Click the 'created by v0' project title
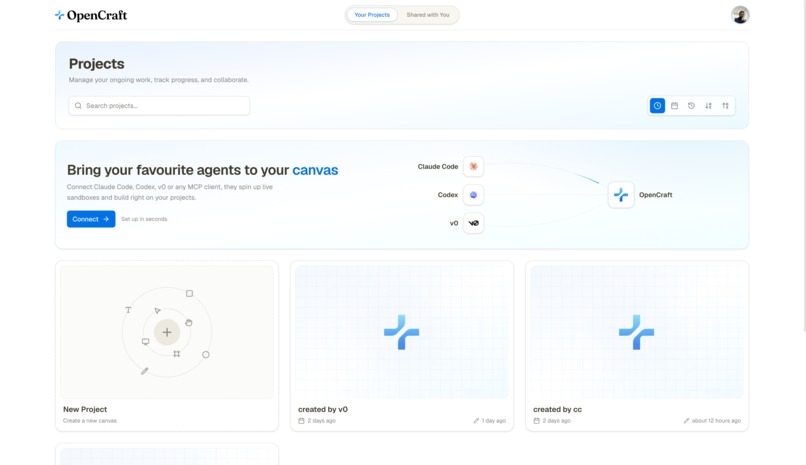Screen dimensions: 806x465 pyautogui.click(x=323, y=410)
